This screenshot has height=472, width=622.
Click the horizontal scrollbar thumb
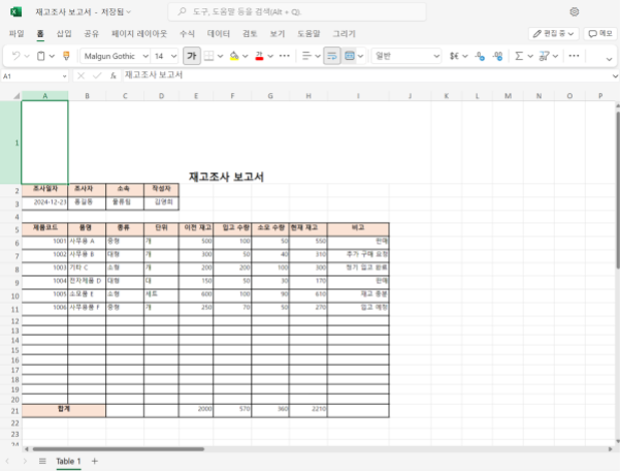point(118,449)
